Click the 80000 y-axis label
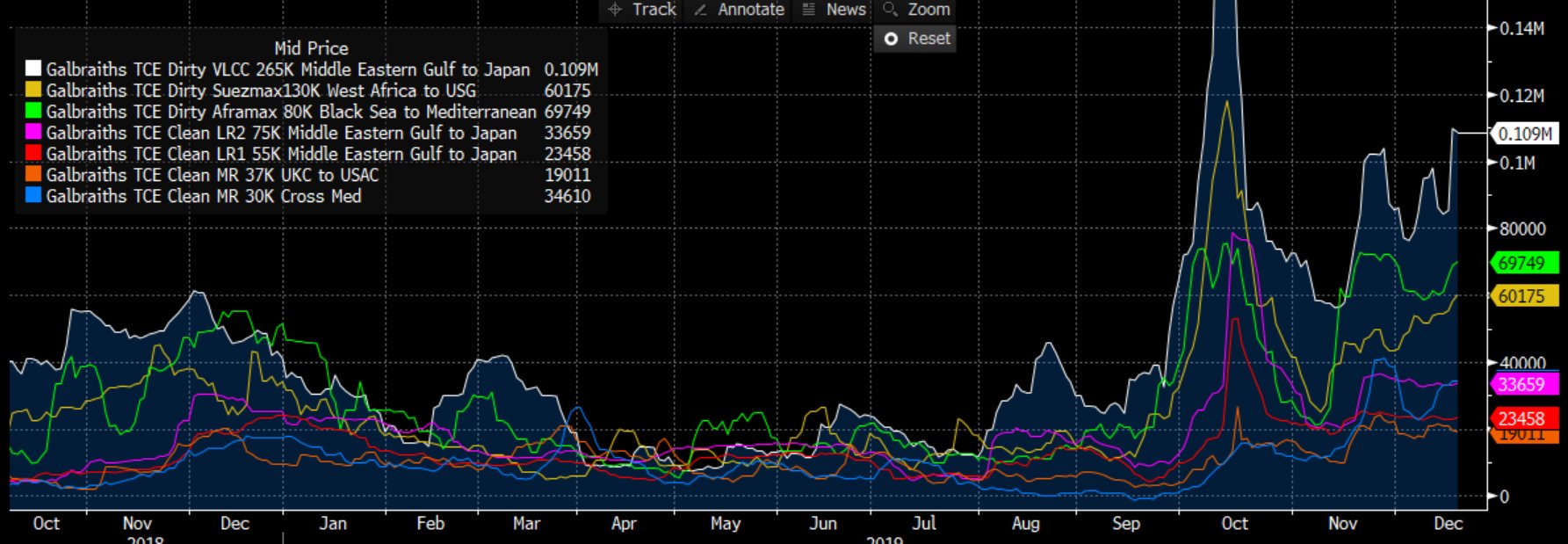Screen dimensions: 1568x544 [1522, 228]
